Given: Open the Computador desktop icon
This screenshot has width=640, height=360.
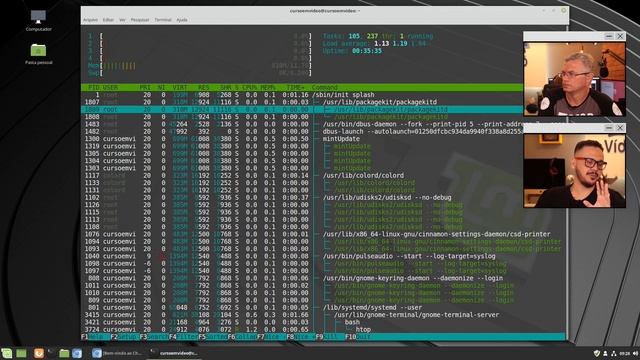Looking at the screenshot, I should (38, 20).
